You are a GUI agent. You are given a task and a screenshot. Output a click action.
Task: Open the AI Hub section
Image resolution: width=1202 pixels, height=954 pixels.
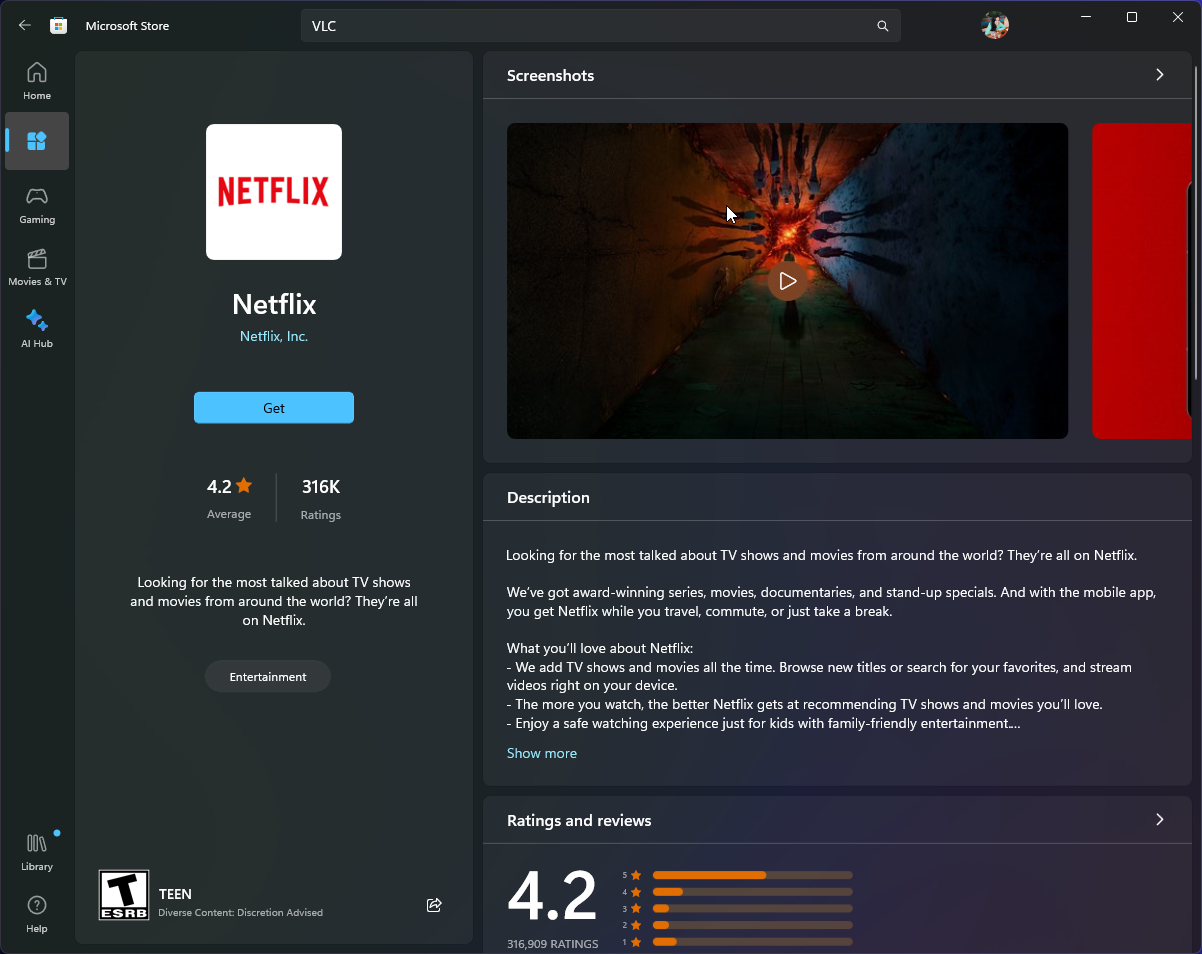pos(37,329)
